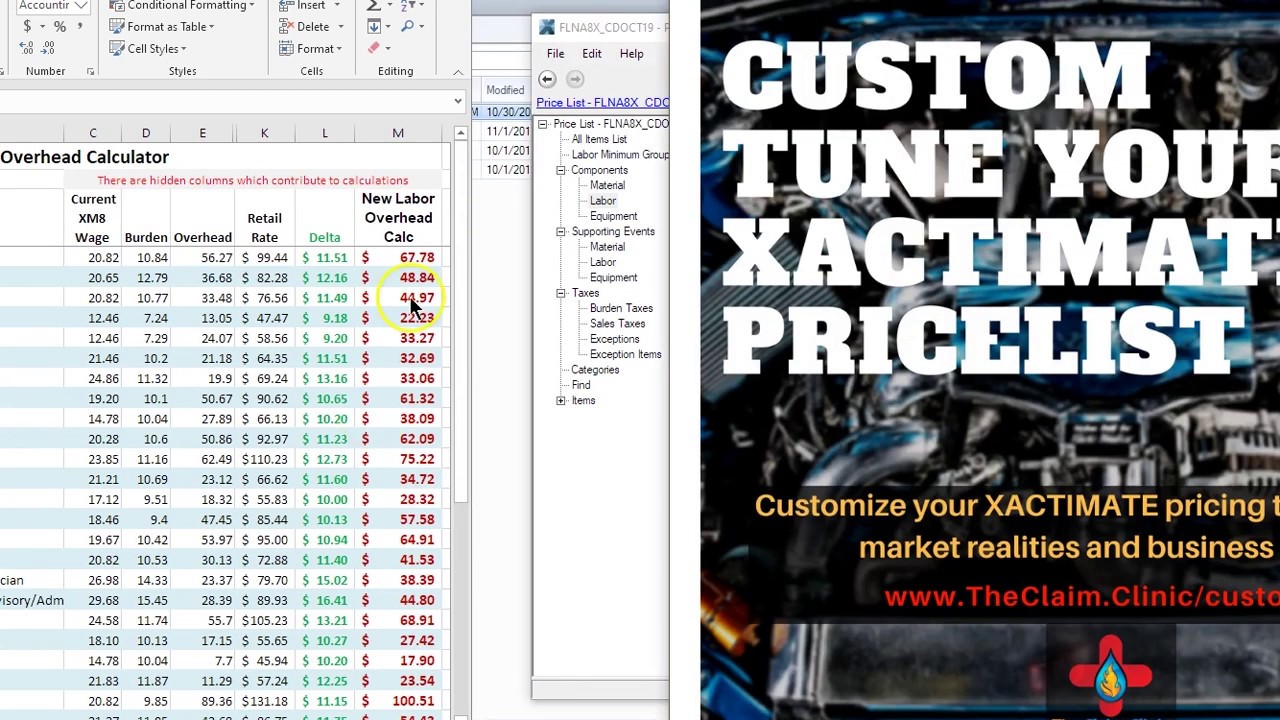1280x720 pixels.
Task: Collapse the Excel ribbon
Action: point(458,72)
